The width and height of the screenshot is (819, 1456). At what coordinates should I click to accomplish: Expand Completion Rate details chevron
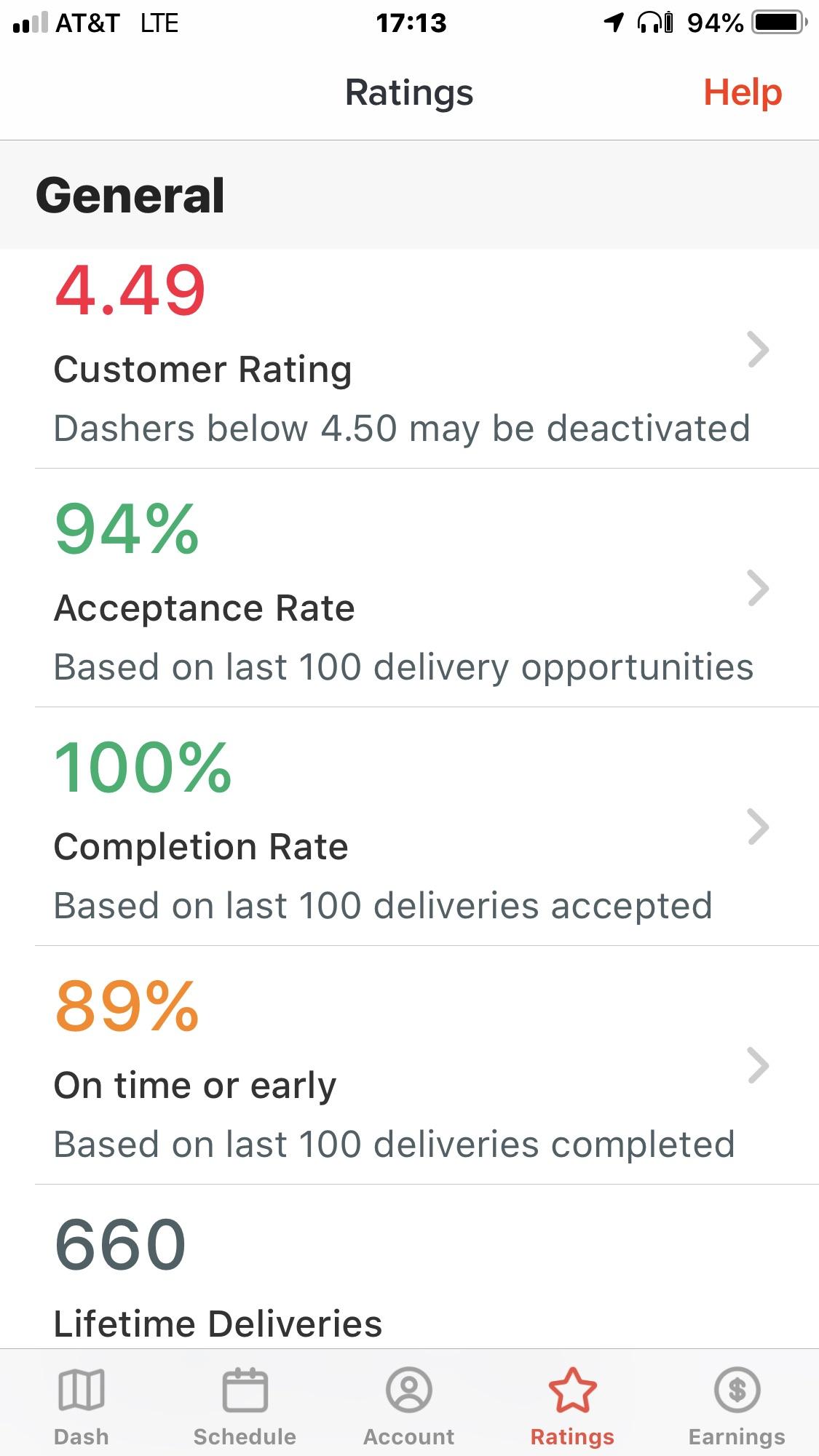758,827
